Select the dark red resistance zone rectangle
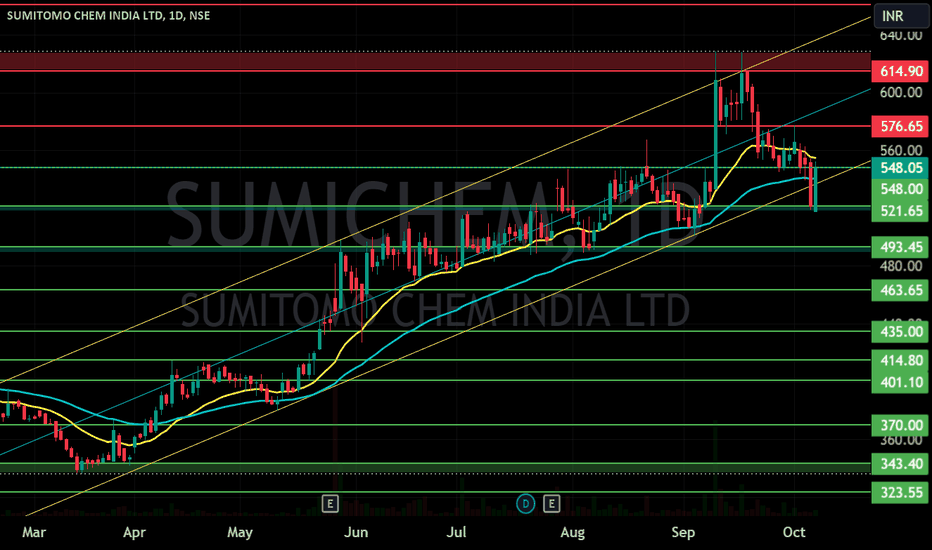 tap(435, 61)
